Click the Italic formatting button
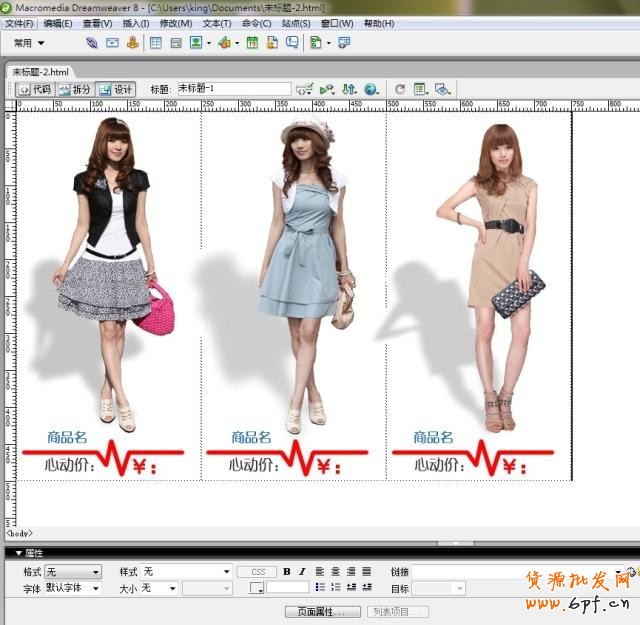 pos(302,572)
